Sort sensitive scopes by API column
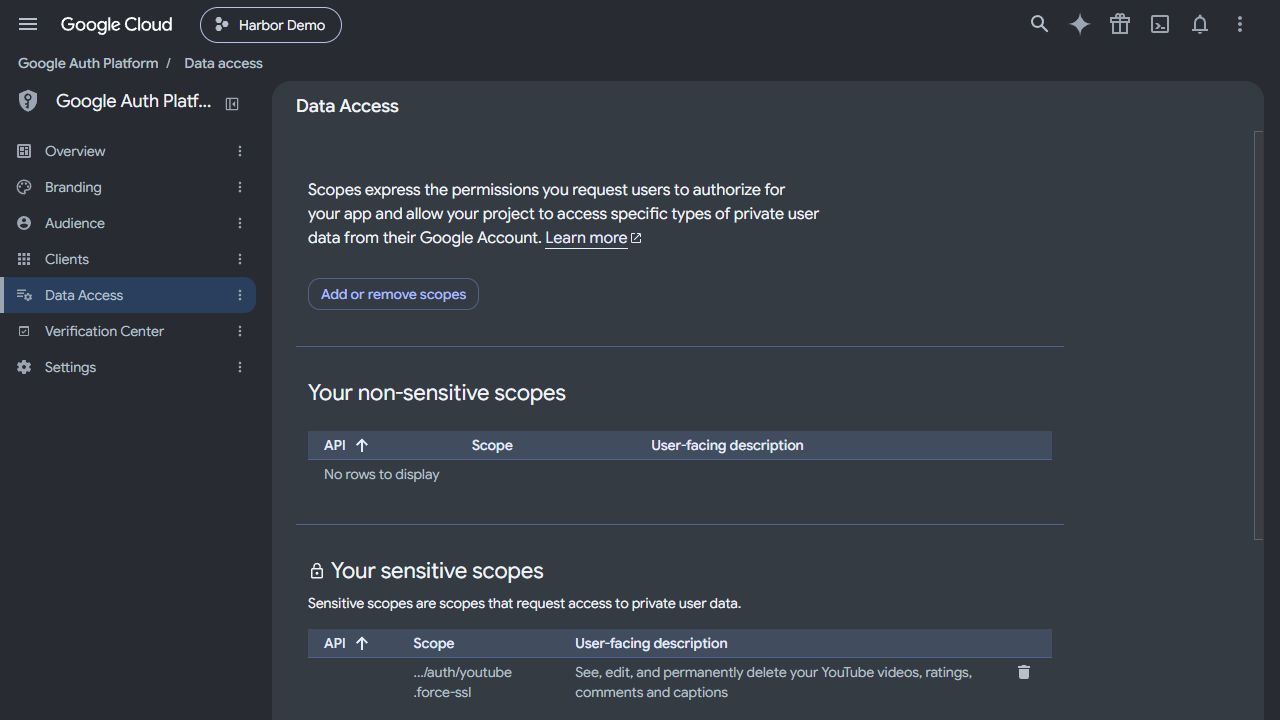This screenshot has width=1280, height=720. point(346,643)
